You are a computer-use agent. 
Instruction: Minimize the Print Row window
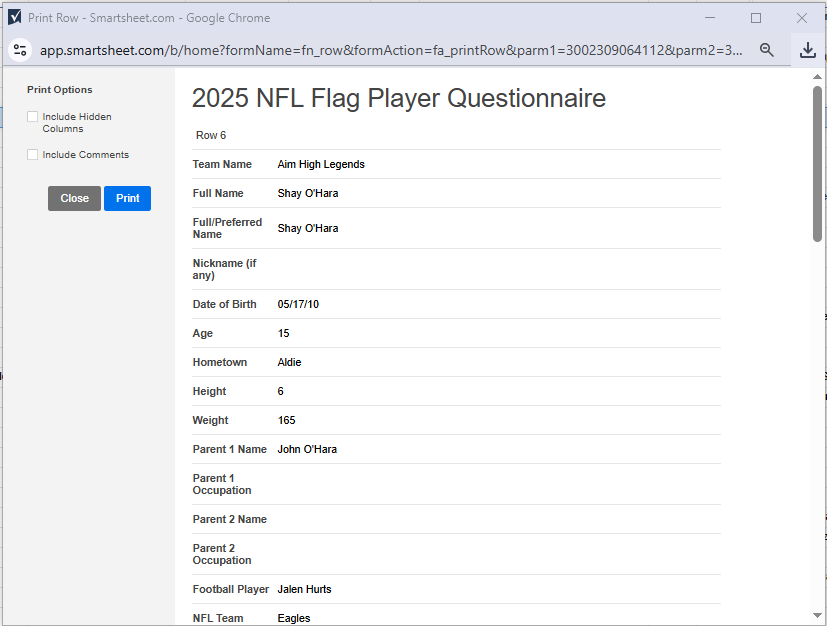(710, 17)
